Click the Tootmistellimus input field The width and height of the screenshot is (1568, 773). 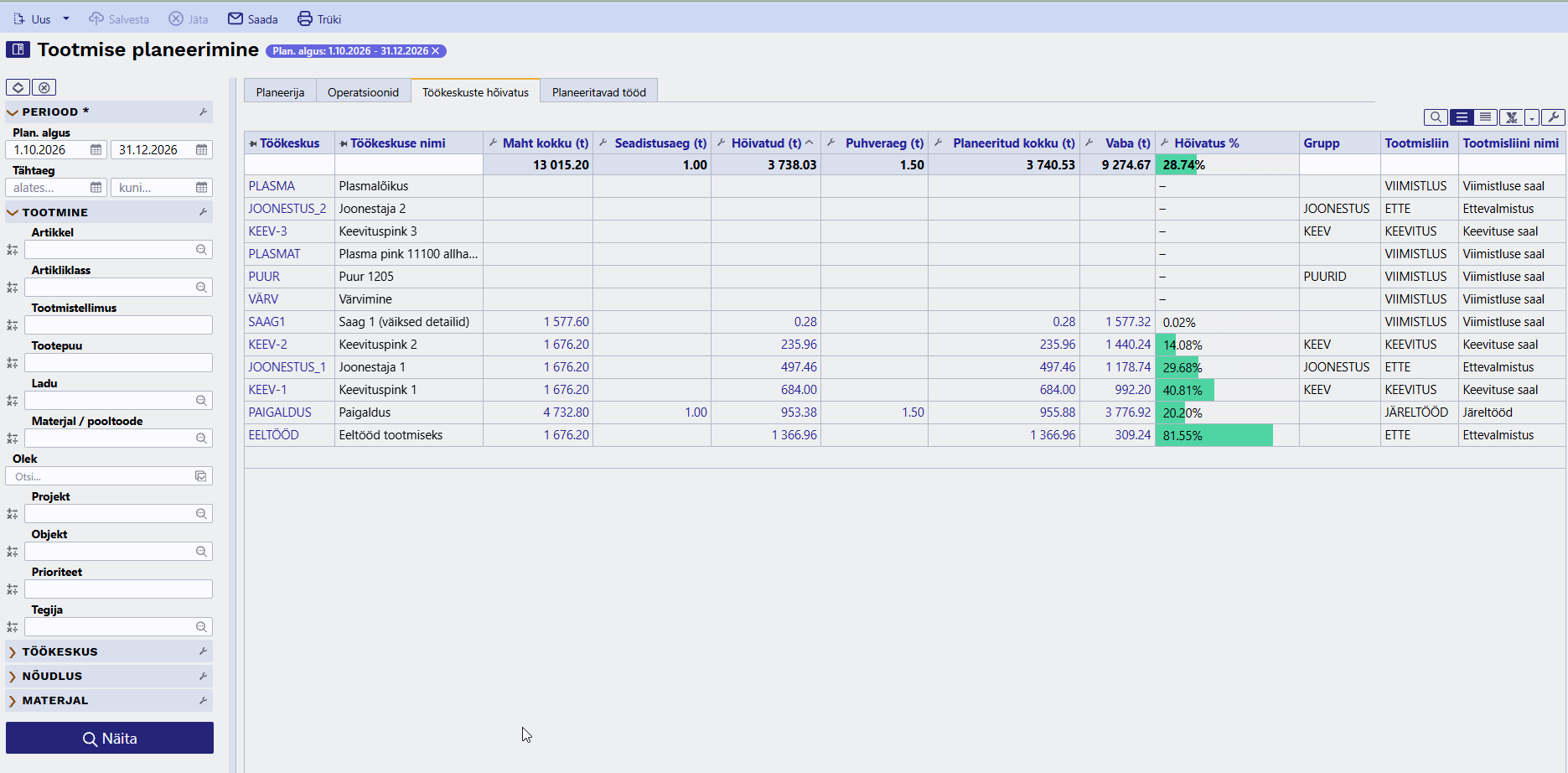(x=118, y=325)
